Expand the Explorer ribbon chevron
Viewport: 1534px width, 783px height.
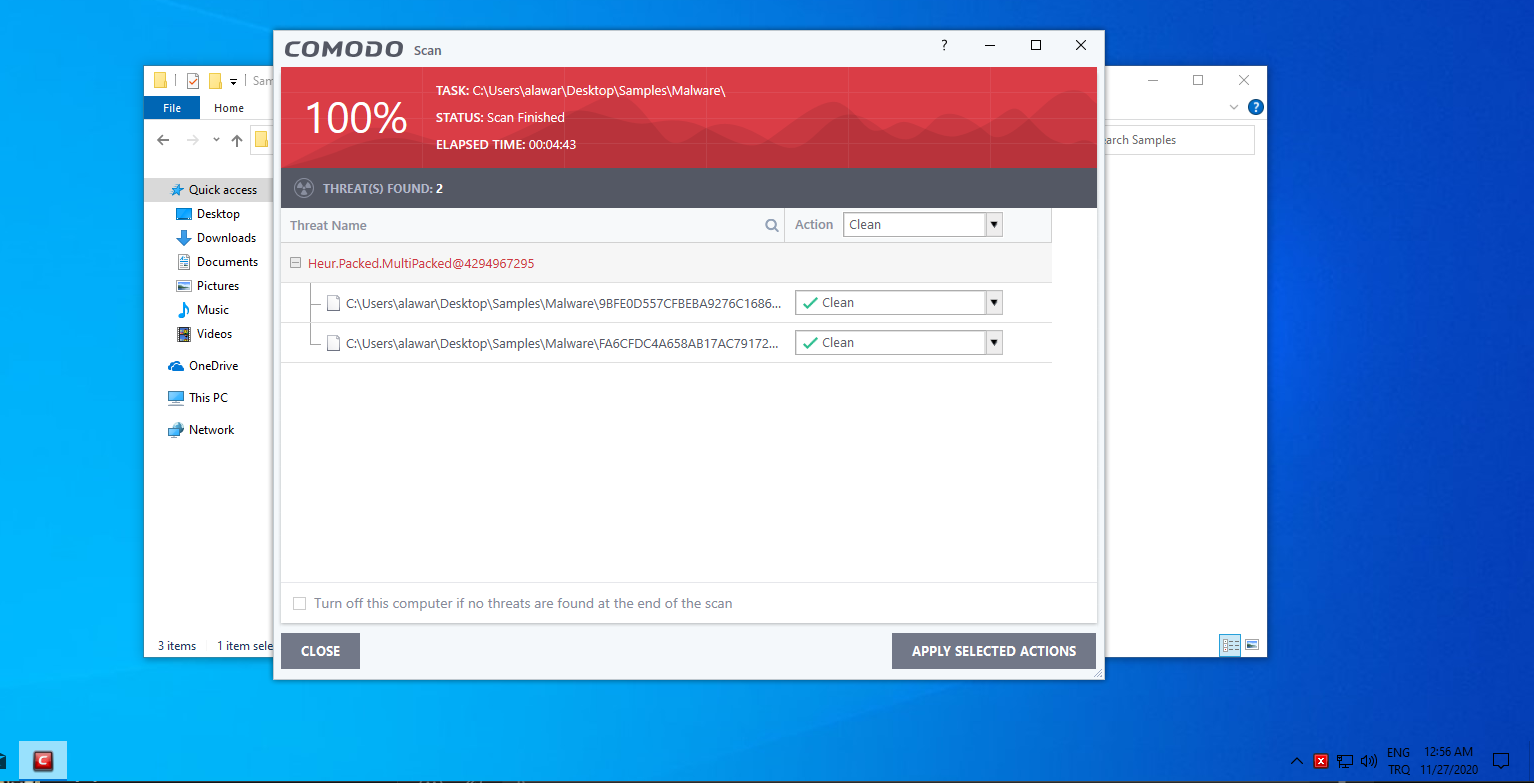pos(1234,107)
